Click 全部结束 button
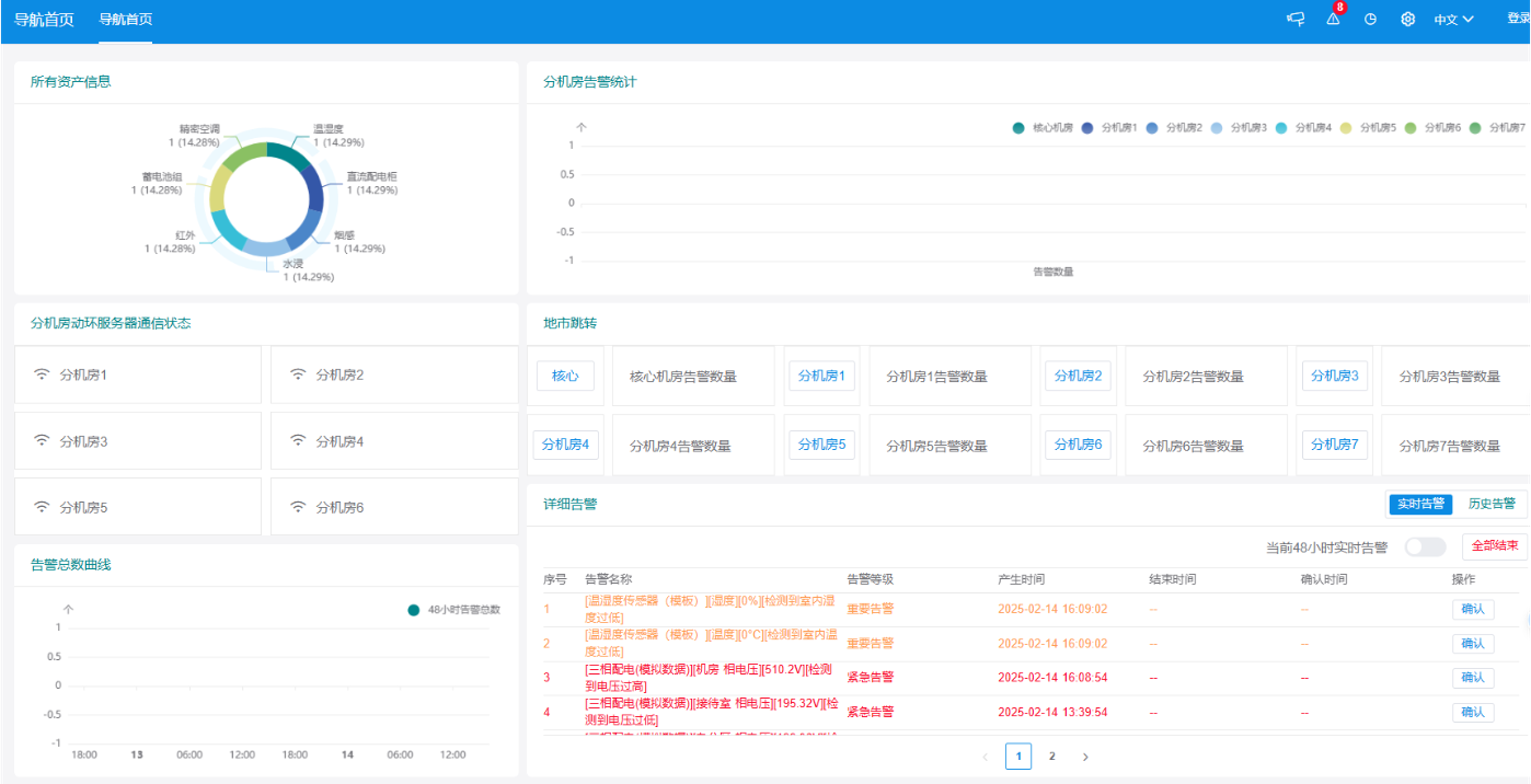The image size is (1531, 784). (1494, 546)
